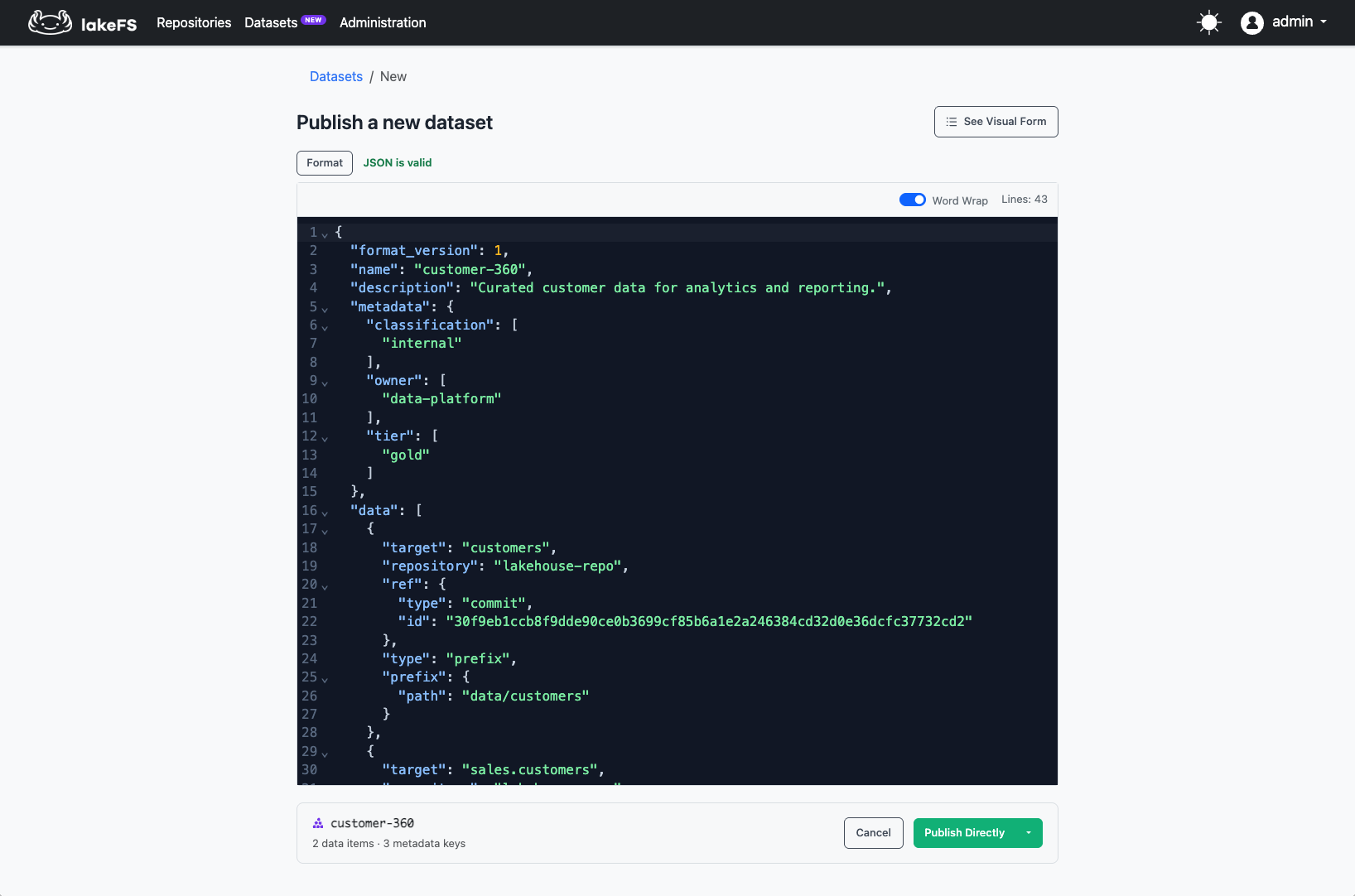Click the Cancel button
1355x896 pixels.
pos(873,833)
